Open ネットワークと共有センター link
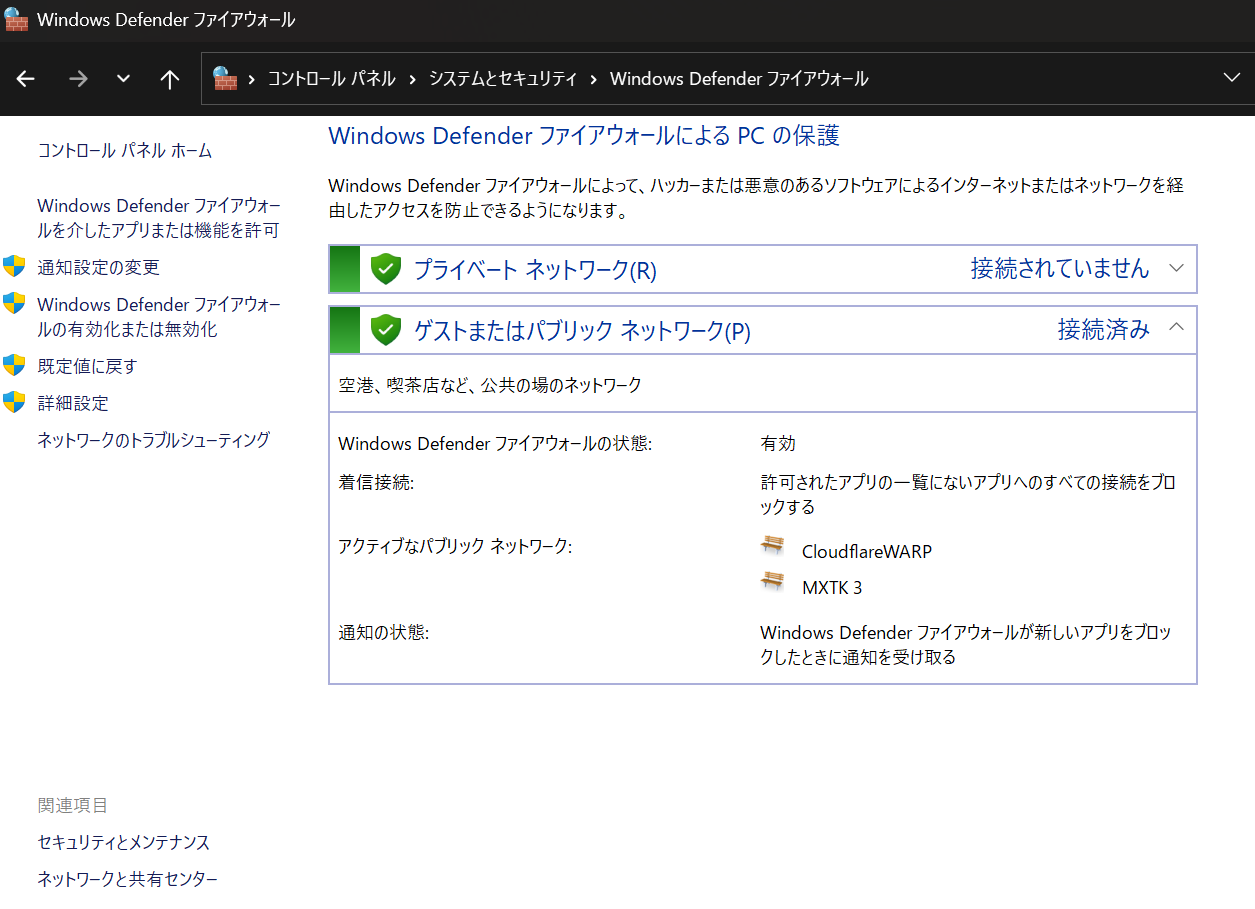1255x909 pixels. point(127,880)
